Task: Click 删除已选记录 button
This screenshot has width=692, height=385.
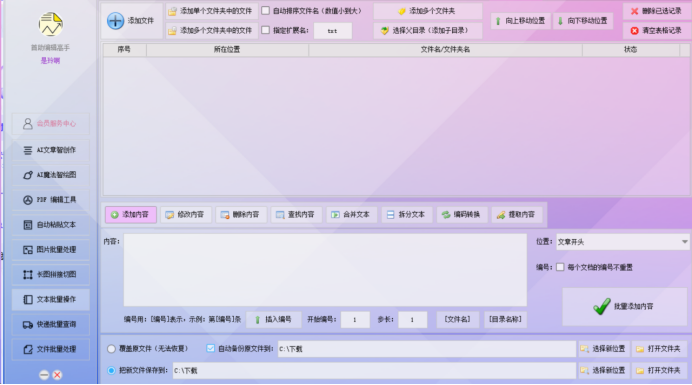Action: pos(657,11)
